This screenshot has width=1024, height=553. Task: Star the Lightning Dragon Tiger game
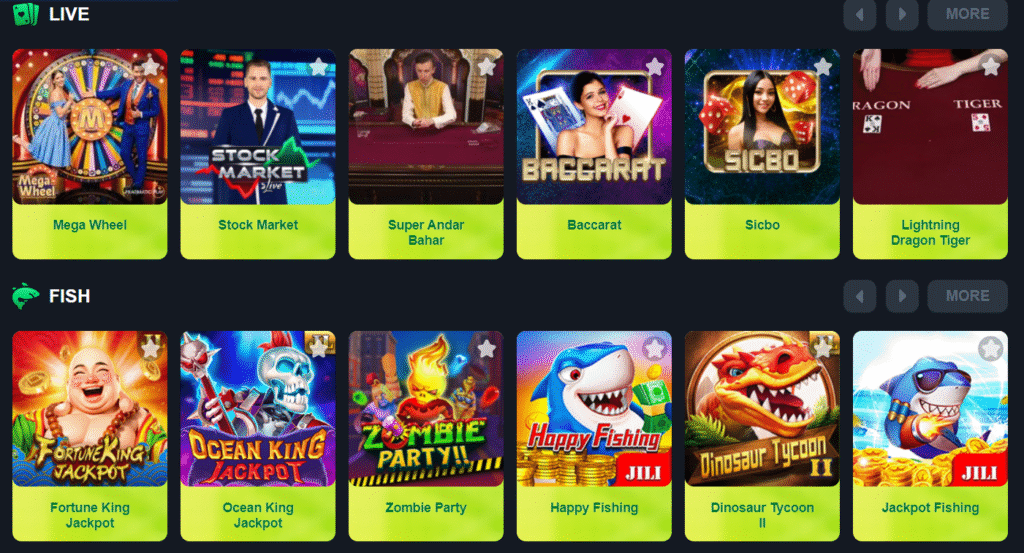click(991, 67)
